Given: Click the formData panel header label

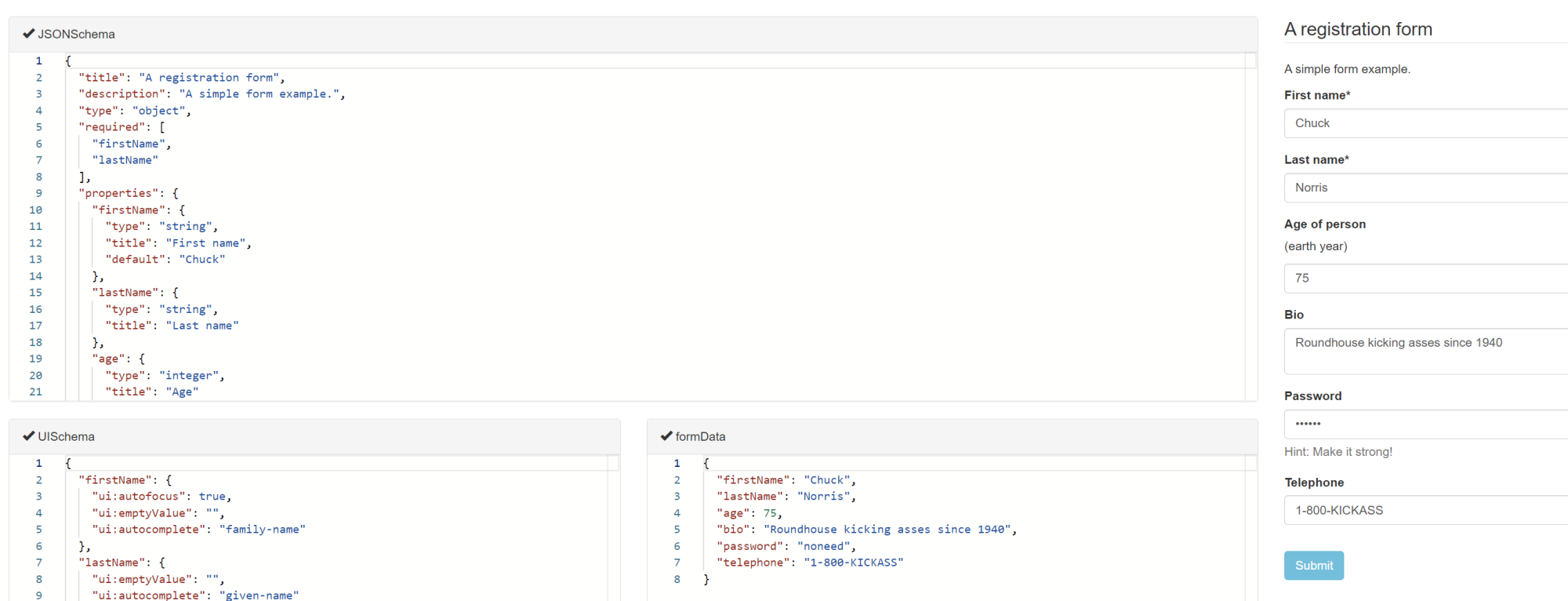Looking at the screenshot, I should click(x=700, y=437).
